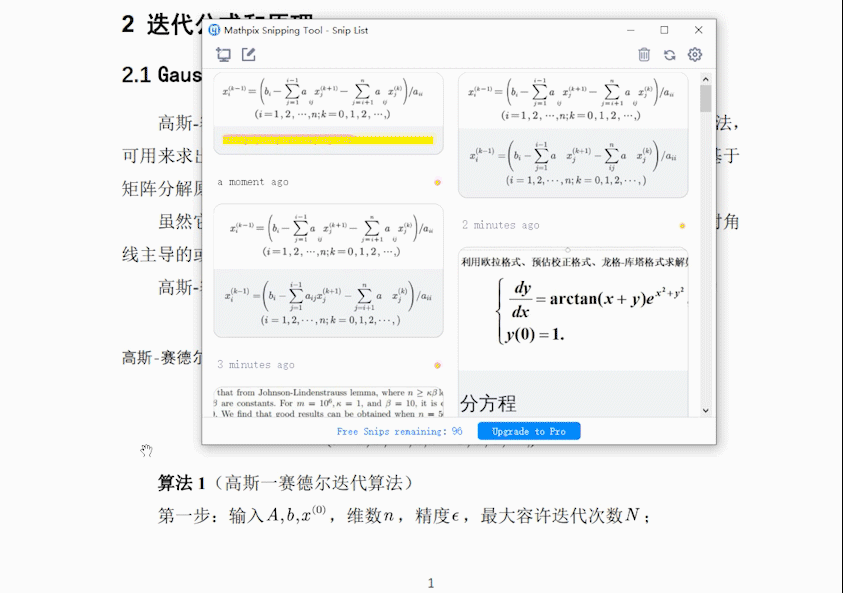Click yellow status dot next to '2 minutes ago'
The height and width of the screenshot is (593, 843).
[x=682, y=226]
